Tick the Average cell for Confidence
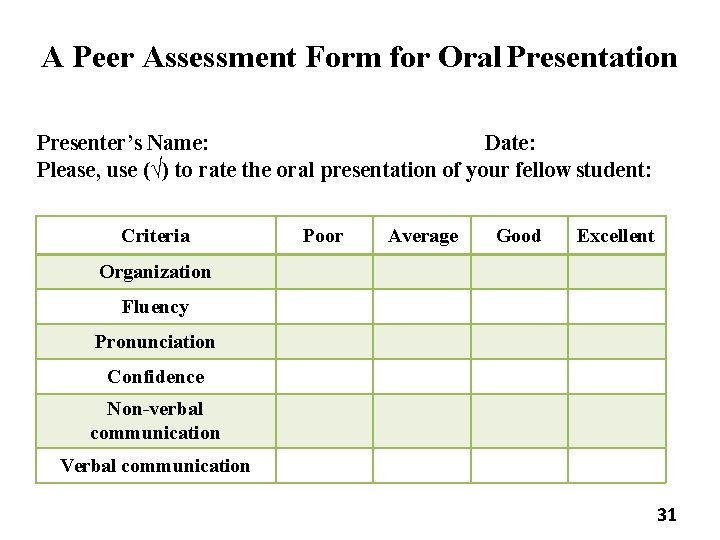This screenshot has height=540, width=720. pyautogui.click(x=421, y=377)
